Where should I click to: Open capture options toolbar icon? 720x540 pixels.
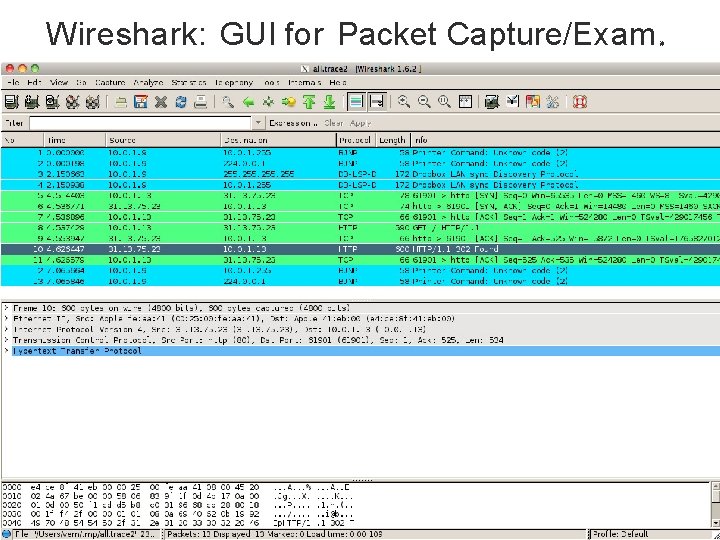[x=32, y=101]
